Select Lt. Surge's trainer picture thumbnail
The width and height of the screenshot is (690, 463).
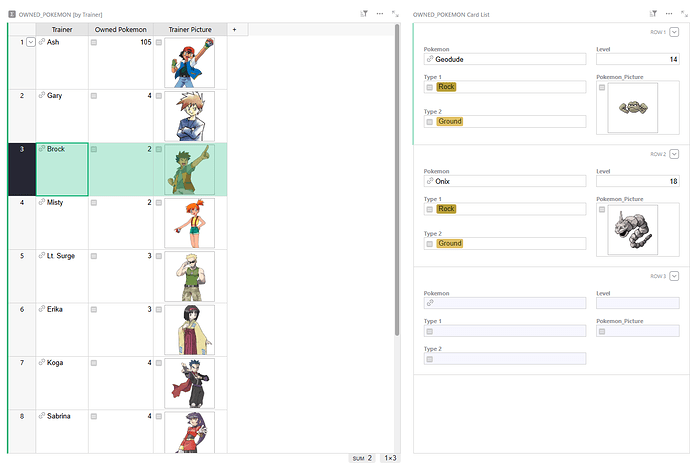pos(190,276)
